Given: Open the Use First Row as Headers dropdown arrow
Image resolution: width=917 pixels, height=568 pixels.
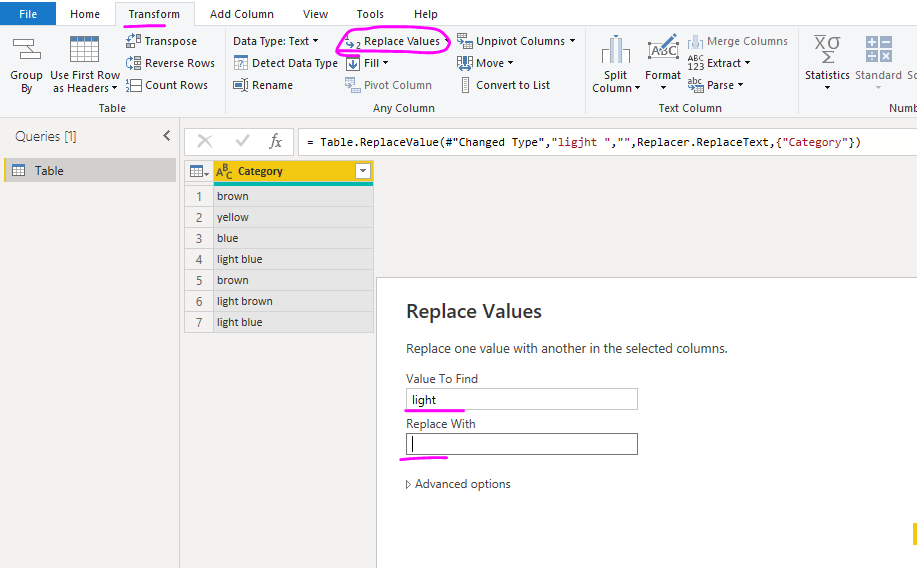Looking at the screenshot, I should pyautogui.click(x=114, y=88).
